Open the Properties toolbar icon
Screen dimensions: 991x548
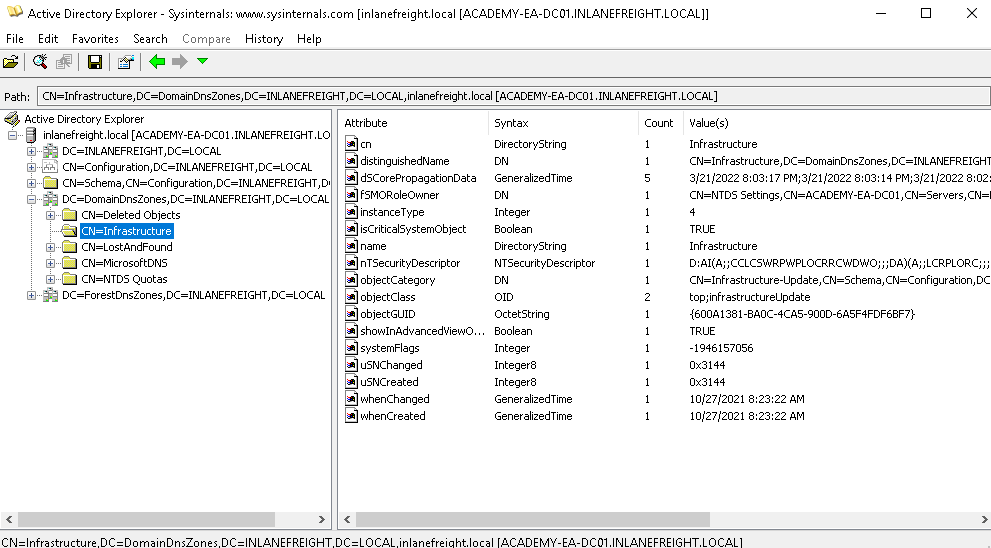[125, 62]
